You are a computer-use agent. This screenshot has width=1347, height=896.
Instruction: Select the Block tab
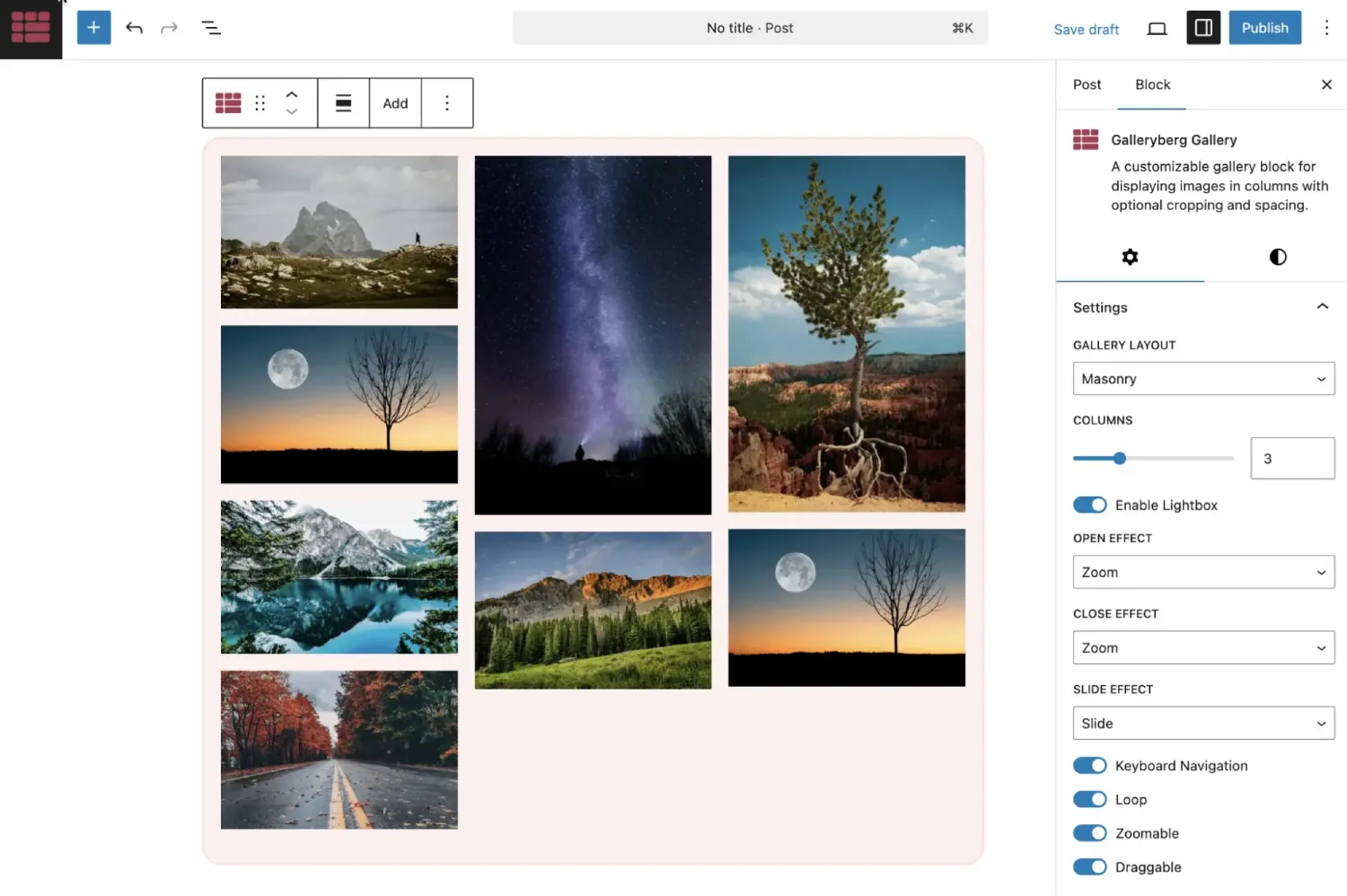click(x=1152, y=84)
